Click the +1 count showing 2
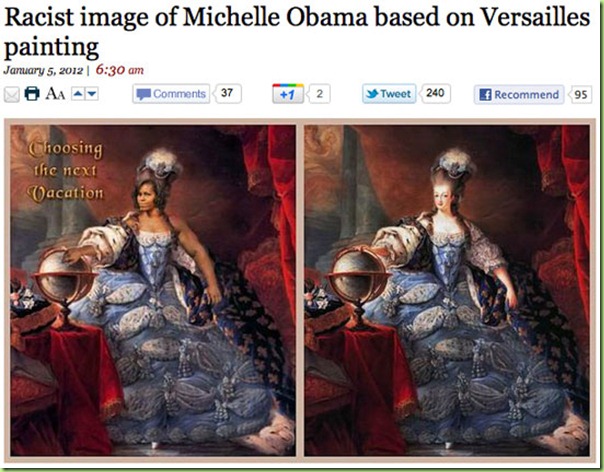The image size is (604, 472). tap(318, 94)
